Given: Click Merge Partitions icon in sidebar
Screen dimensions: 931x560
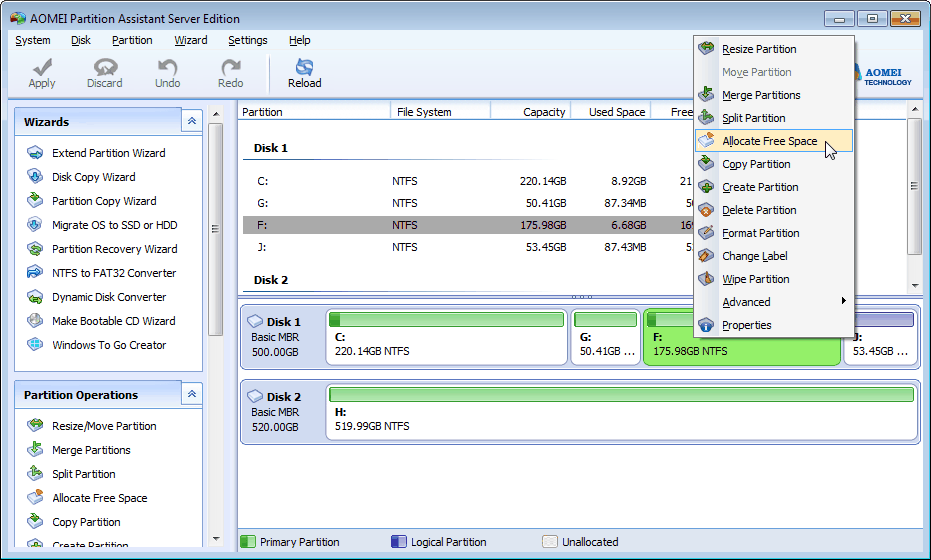Looking at the screenshot, I should pyautogui.click(x=35, y=449).
